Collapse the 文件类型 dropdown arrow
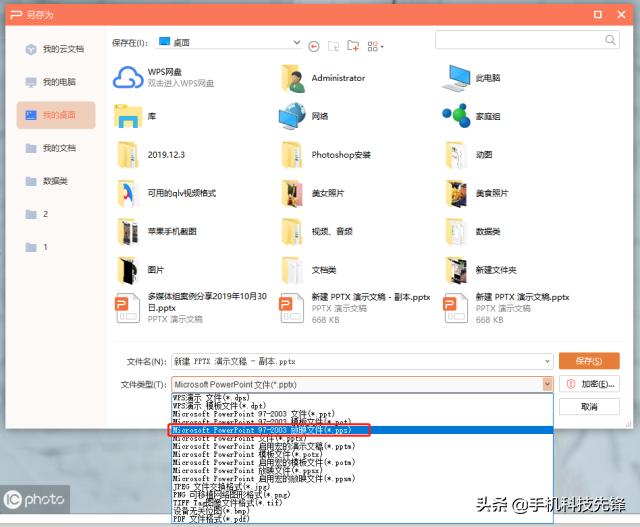Screen dimensions: 640x527 coord(547,384)
